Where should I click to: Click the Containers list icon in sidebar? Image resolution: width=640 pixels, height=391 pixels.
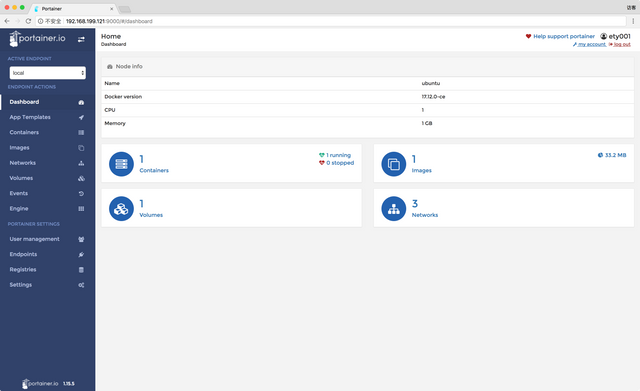click(x=81, y=133)
